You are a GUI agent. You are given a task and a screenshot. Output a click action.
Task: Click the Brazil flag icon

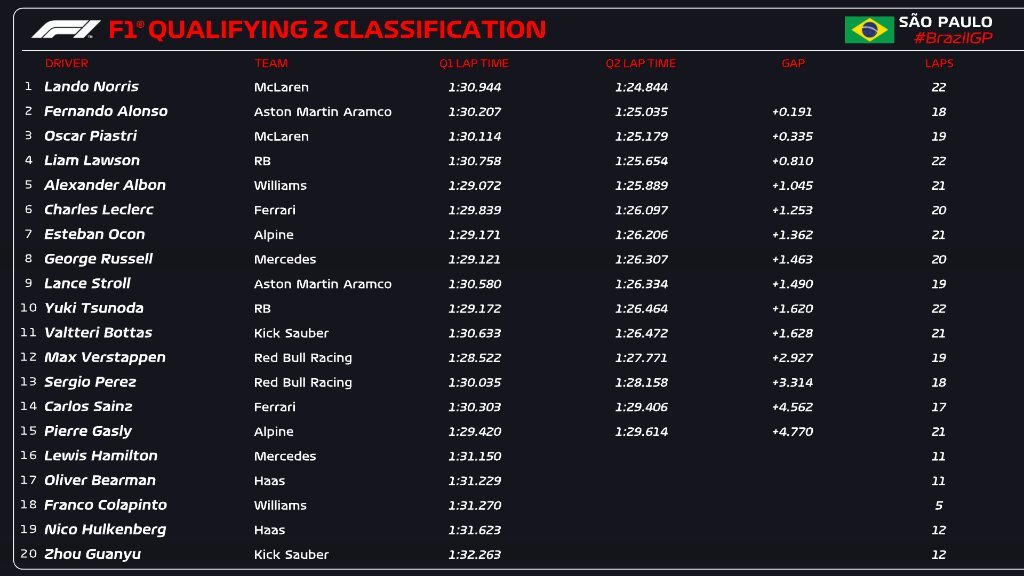(869, 29)
